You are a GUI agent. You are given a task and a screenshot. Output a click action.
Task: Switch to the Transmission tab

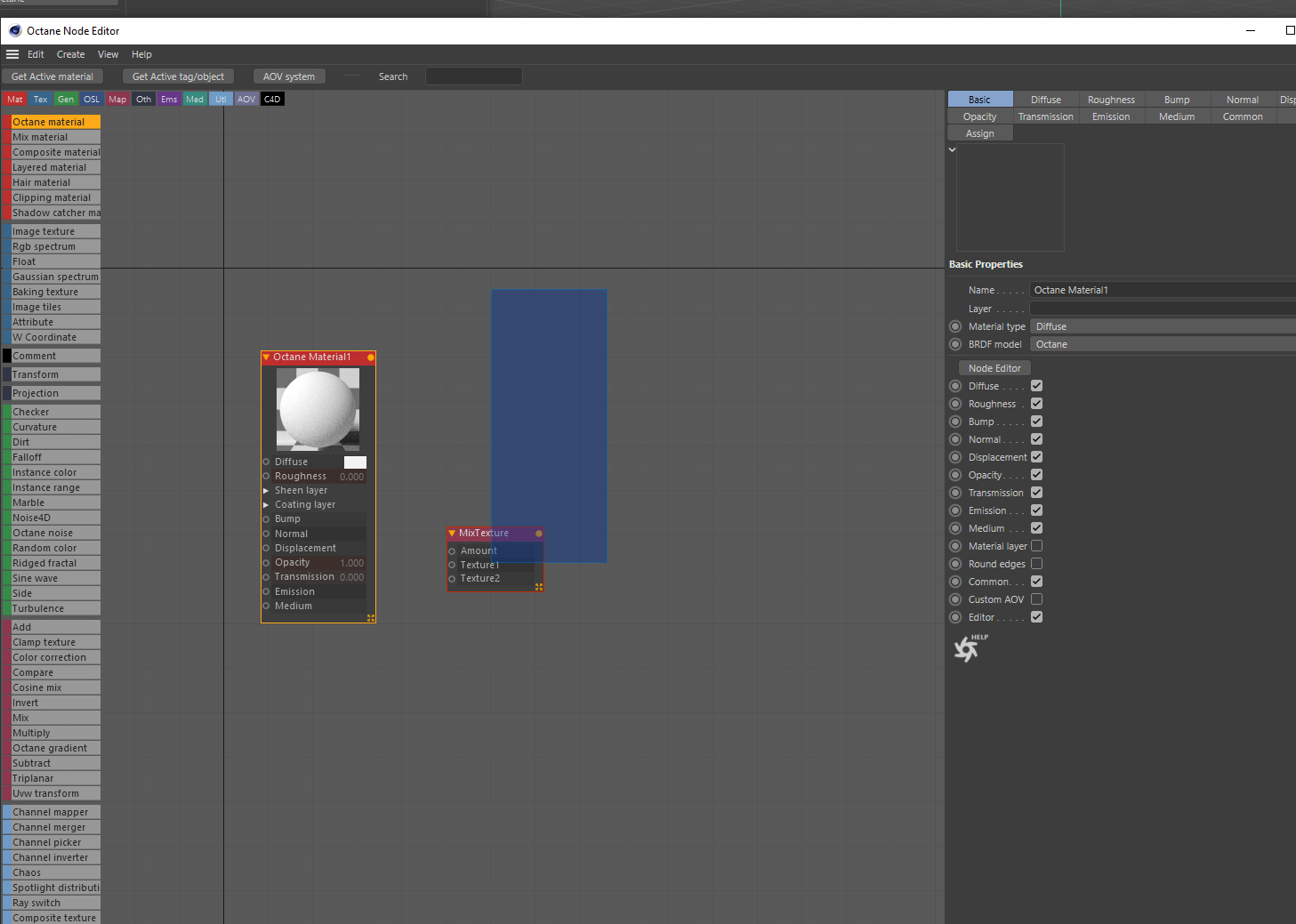tap(1046, 117)
